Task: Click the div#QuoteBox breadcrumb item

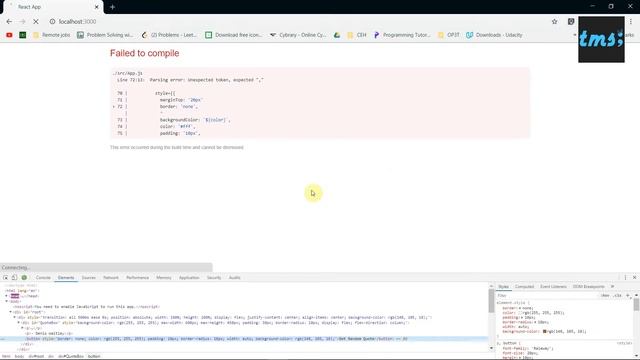Action: pyautogui.click(x=71, y=356)
